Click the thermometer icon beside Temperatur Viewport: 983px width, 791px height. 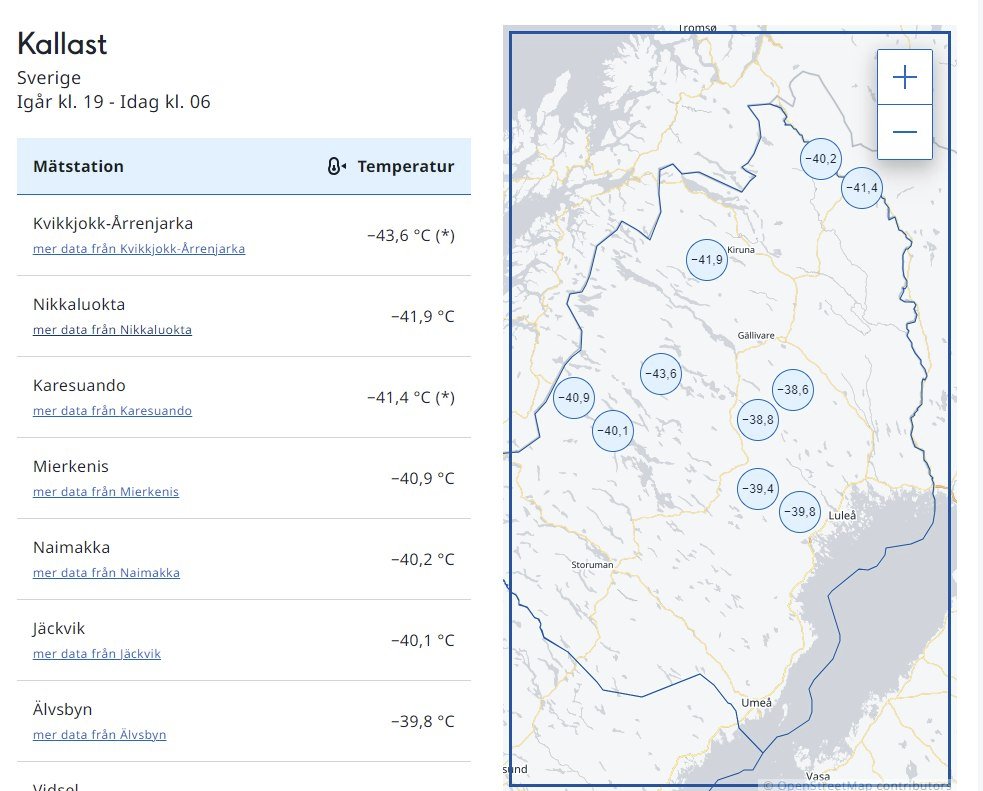click(337, 167)
